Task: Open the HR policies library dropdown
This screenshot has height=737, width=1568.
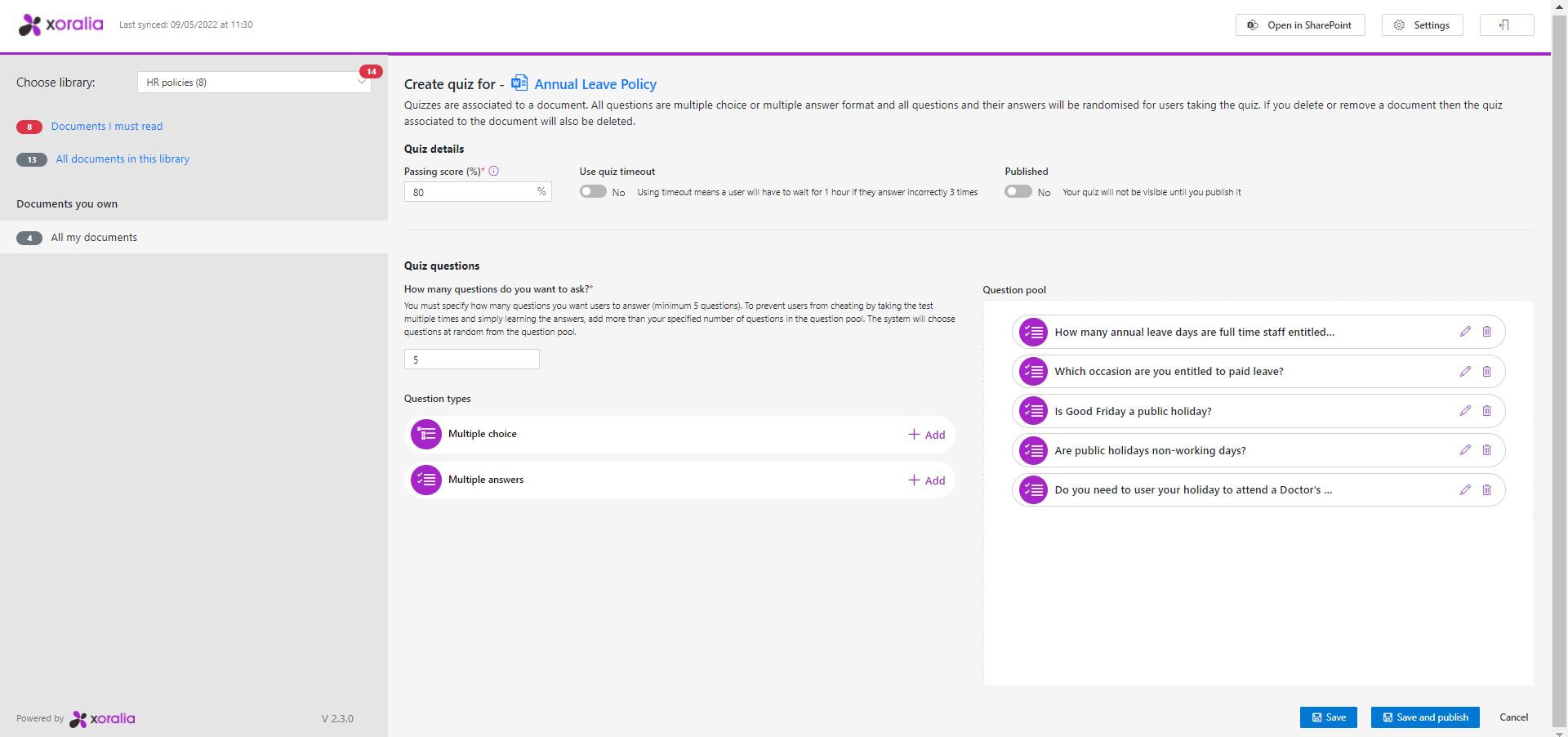Action: point(254,83)
